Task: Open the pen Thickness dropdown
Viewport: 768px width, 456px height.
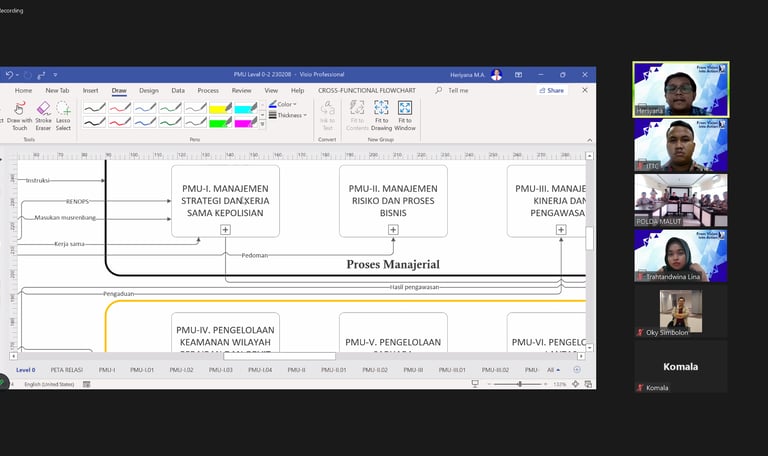Action: coord(288,116)
